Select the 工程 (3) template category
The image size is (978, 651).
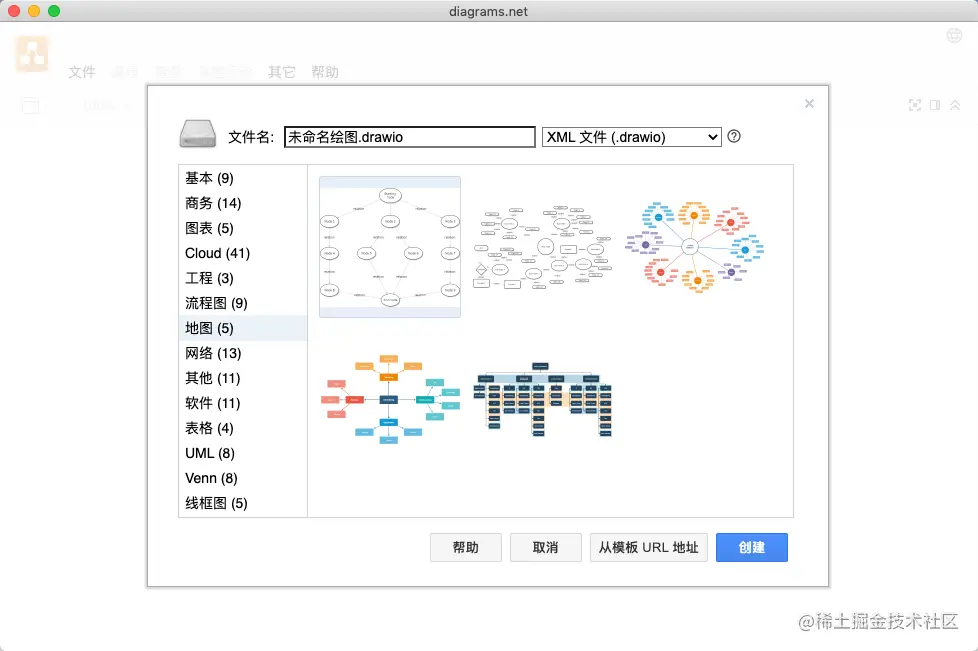pos(243,278)
